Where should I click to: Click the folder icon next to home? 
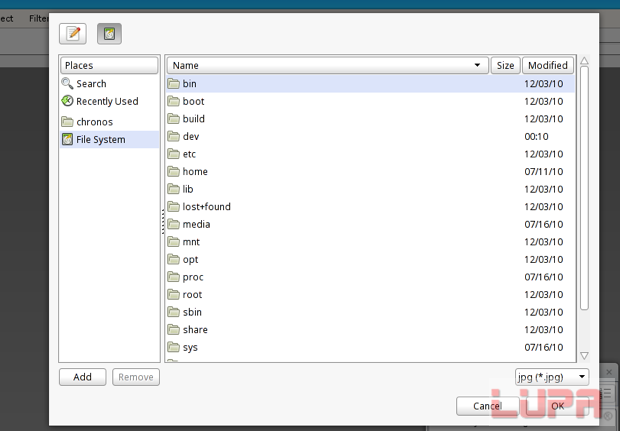tap(173, 171)
